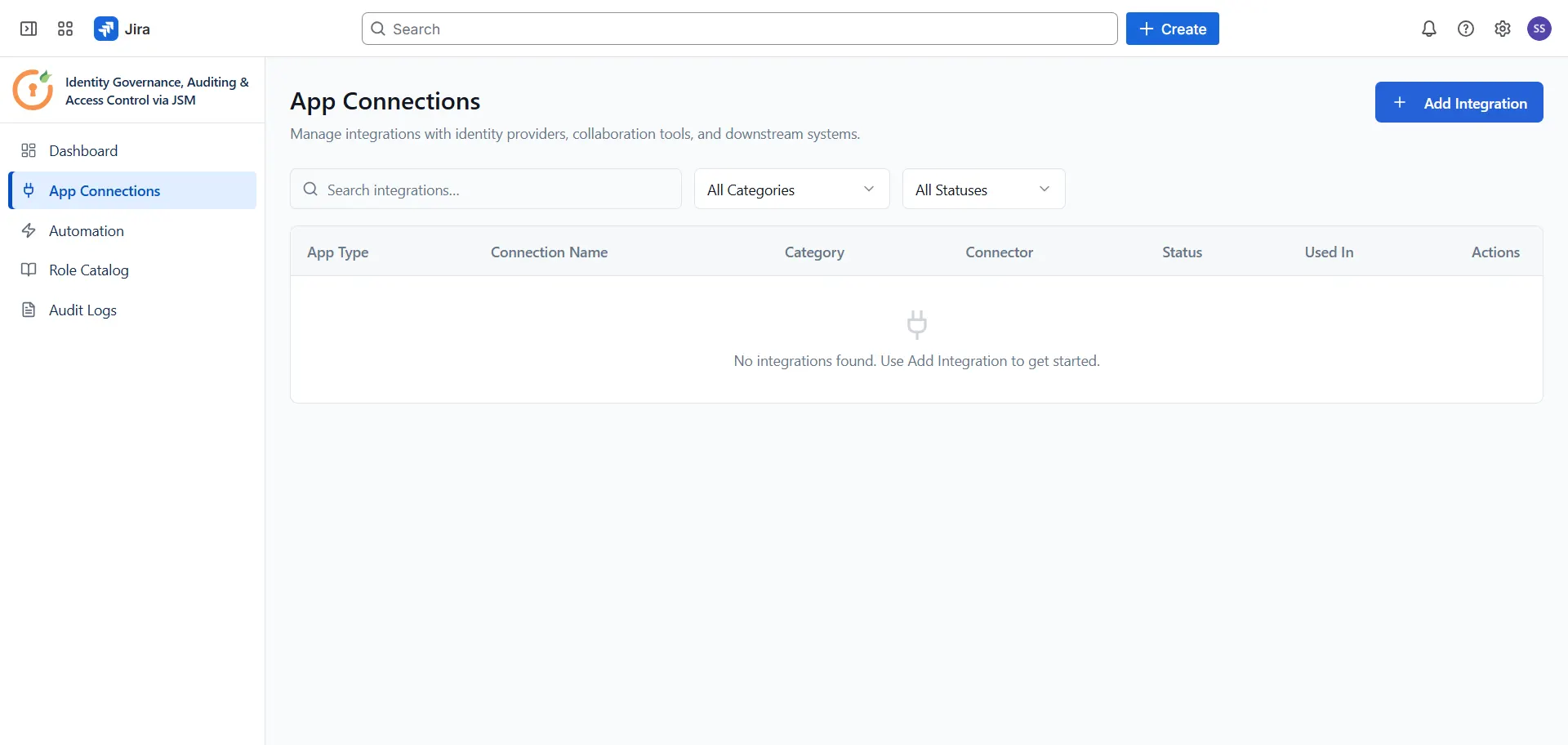Image resolution: width=1568 pixels, height=745 pixels.
Task: Click the Category column header
Action: pos(814,252)
